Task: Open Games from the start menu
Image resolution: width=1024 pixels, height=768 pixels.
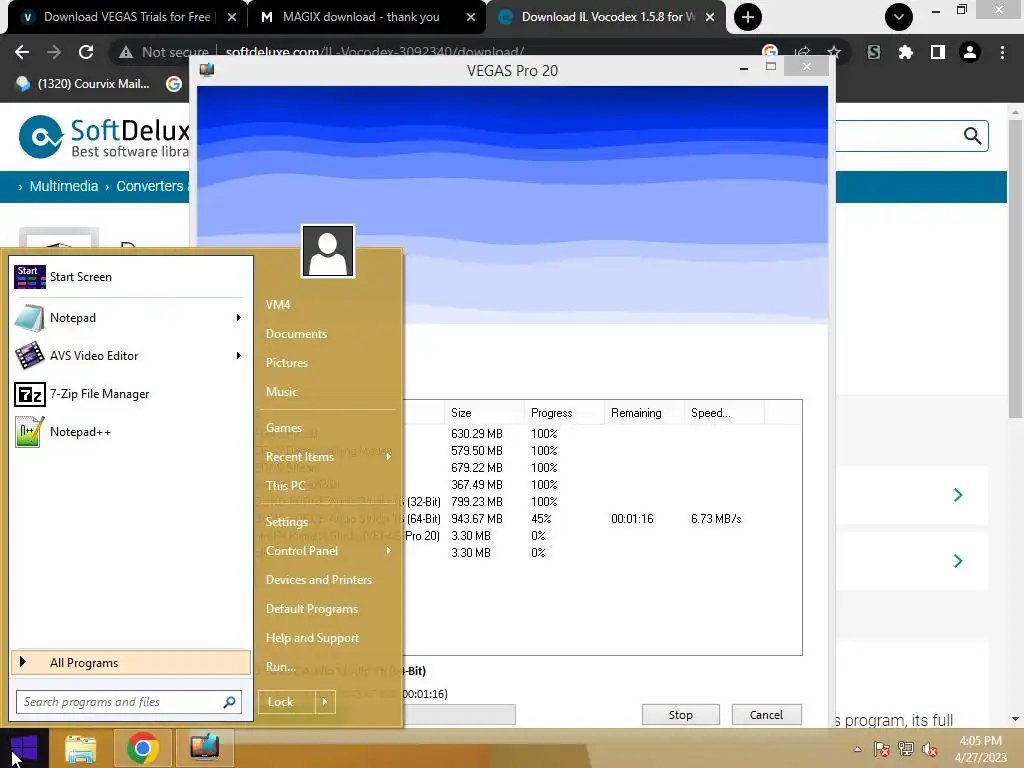Action: tap(283, 428)
